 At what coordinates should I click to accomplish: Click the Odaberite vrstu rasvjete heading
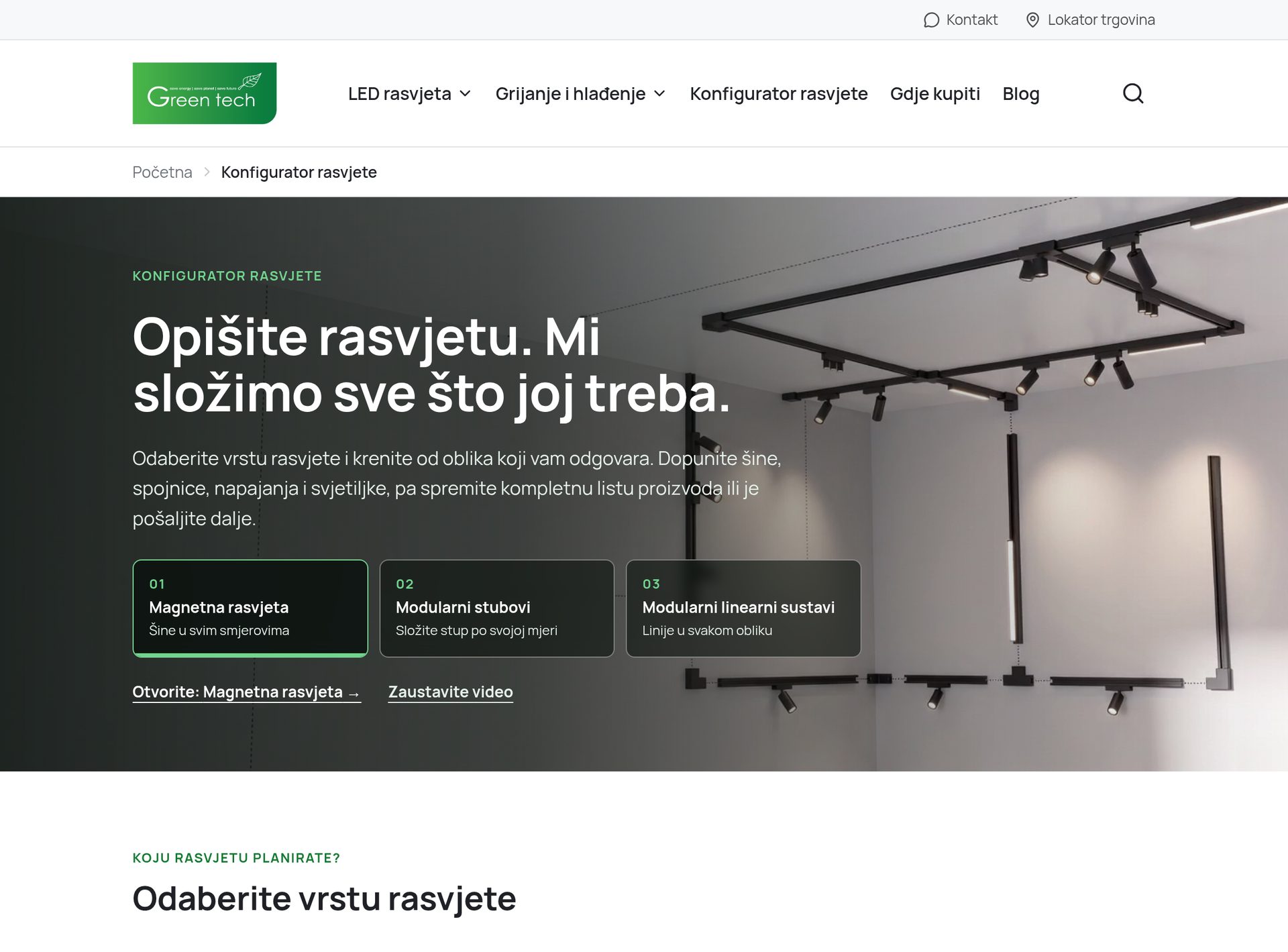coord(324,899)
